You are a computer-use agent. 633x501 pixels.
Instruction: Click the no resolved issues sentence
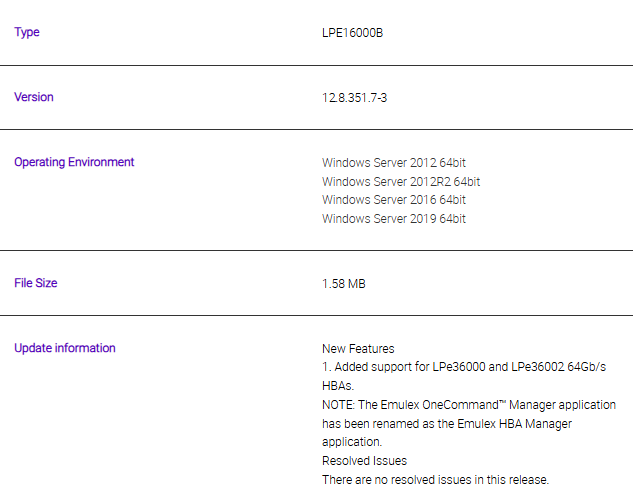(x=436, y=480)
